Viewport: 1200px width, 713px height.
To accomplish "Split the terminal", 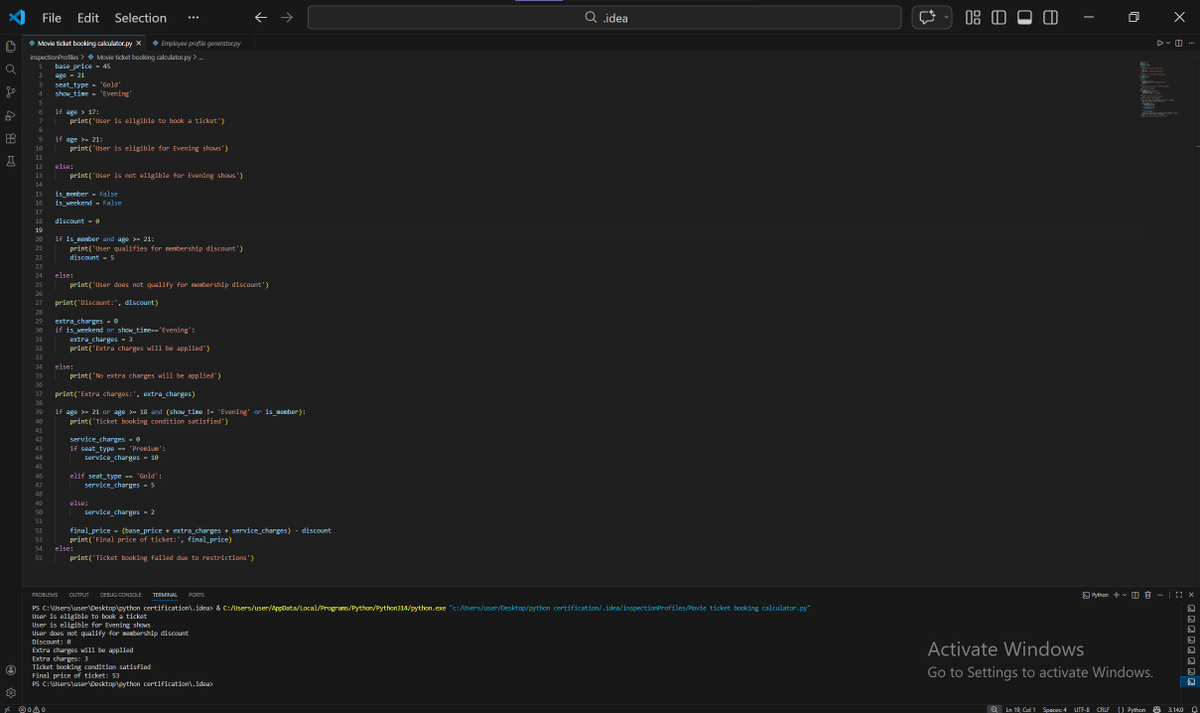I will [1135, 595].
